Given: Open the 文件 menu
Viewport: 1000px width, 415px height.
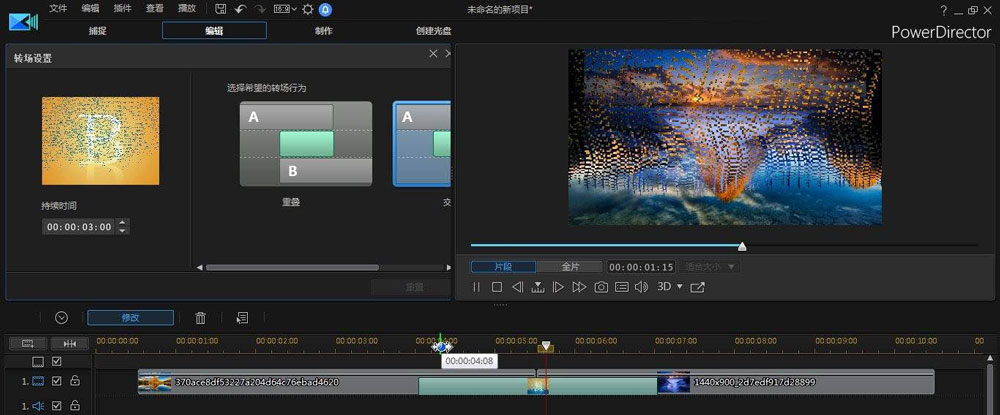Looking at the screenshot, I should [58, 9].
